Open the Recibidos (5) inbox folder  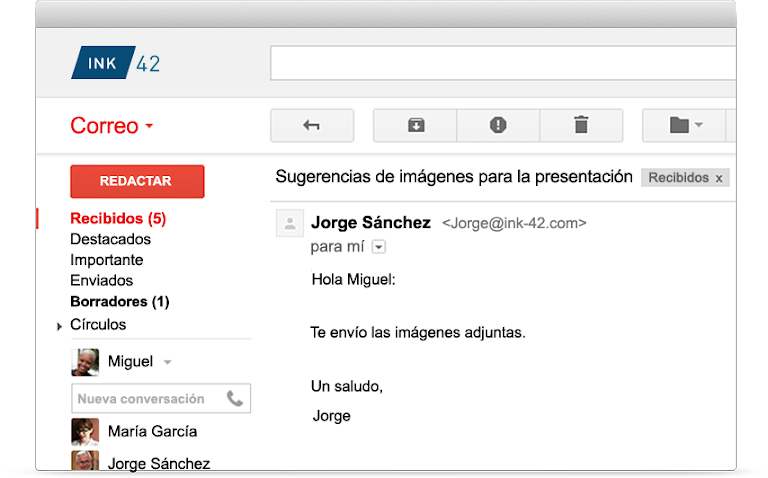[117, 218]
